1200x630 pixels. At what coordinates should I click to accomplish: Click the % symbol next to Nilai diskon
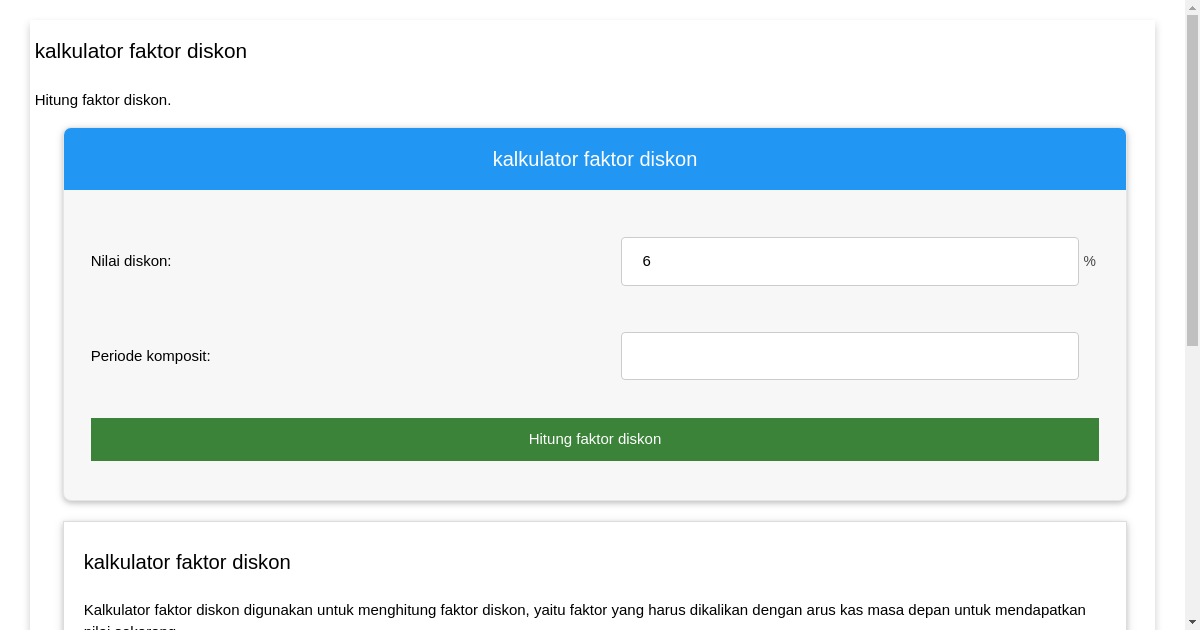pyautogui.click(x=1089, y=261)
